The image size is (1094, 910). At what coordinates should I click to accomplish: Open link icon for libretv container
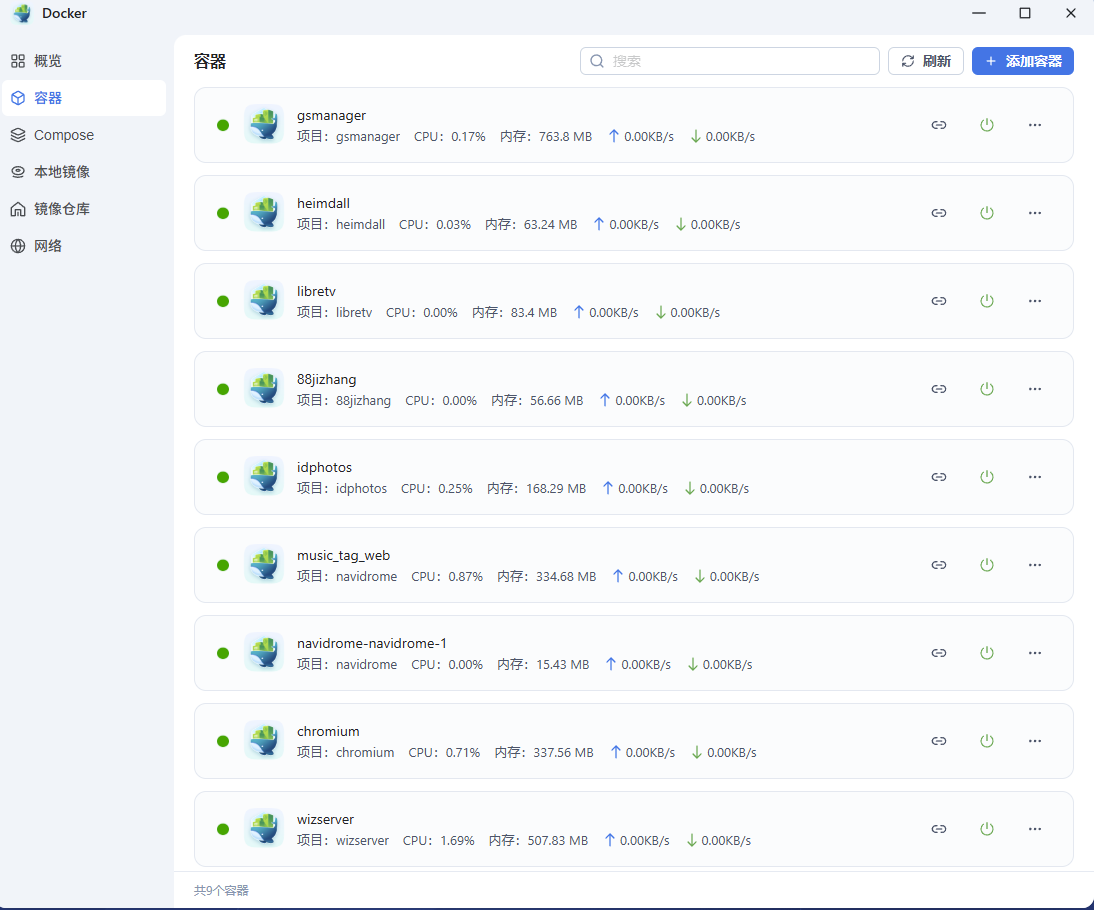(938, 301)
